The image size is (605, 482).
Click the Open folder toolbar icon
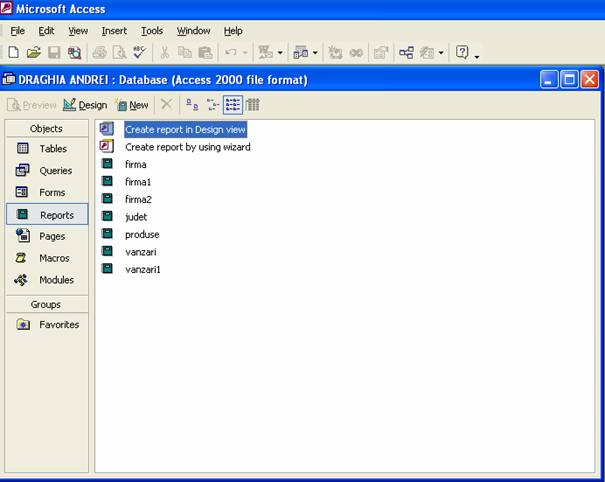(x=33, y=52)
